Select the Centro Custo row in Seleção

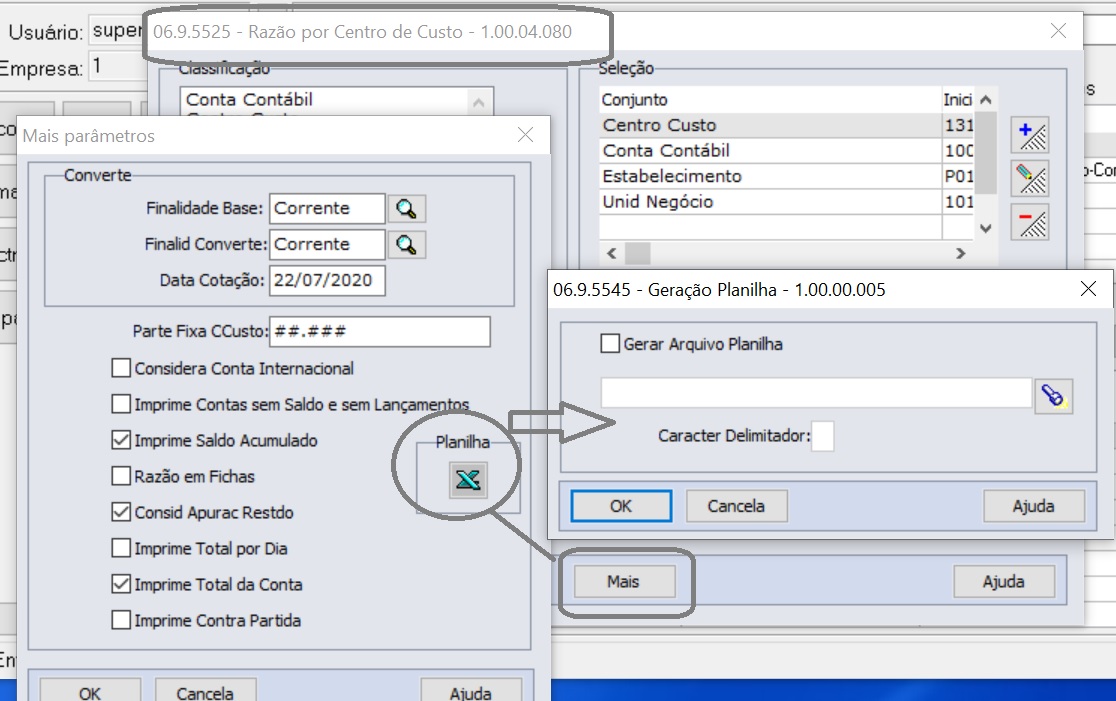pyautogui.click(x=786, y=125)
